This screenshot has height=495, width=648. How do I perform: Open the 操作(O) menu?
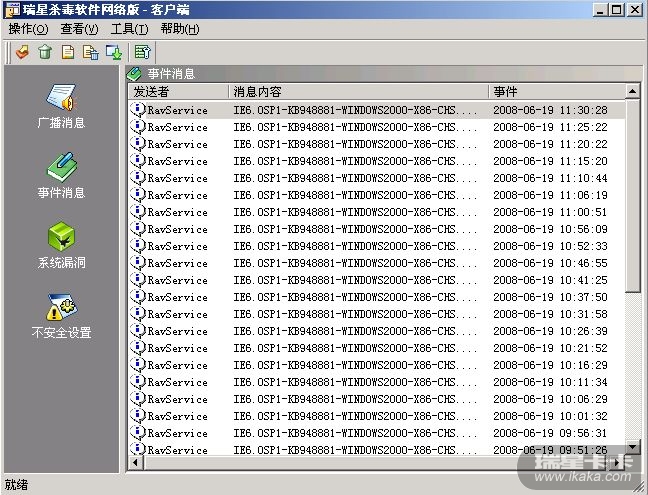coord(28,29)
